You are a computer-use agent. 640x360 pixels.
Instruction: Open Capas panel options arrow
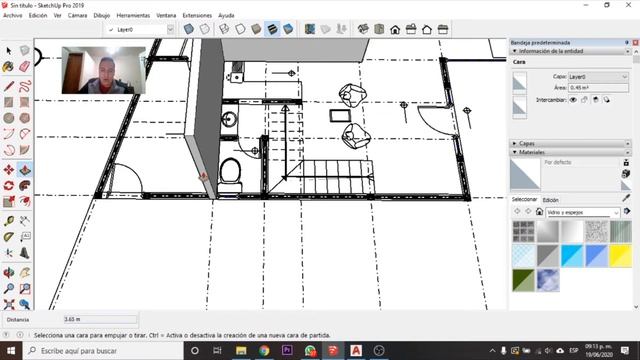pos(627,144)
